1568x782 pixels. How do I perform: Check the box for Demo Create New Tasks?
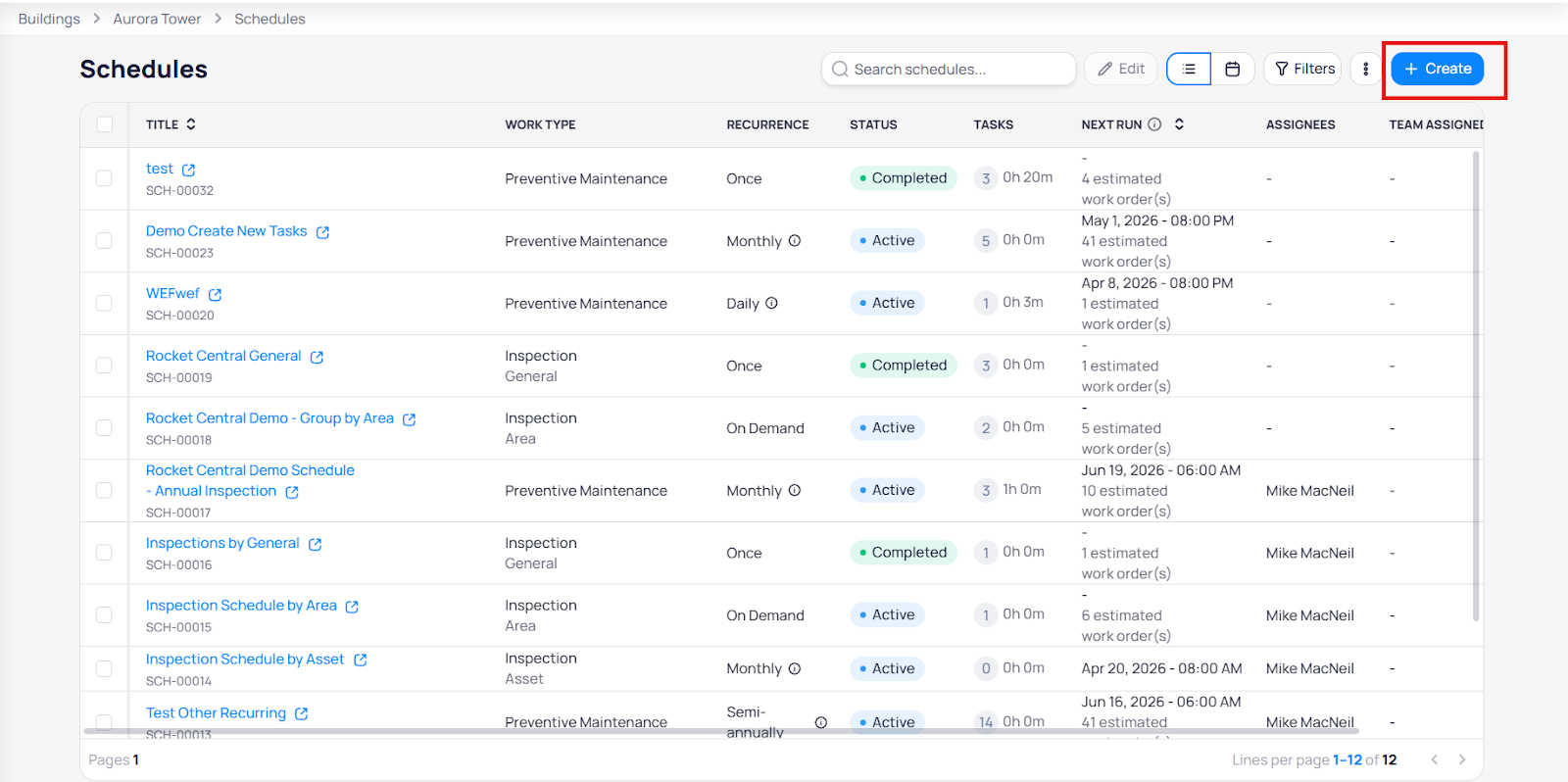pyautogui.click(x=104, y=240)
